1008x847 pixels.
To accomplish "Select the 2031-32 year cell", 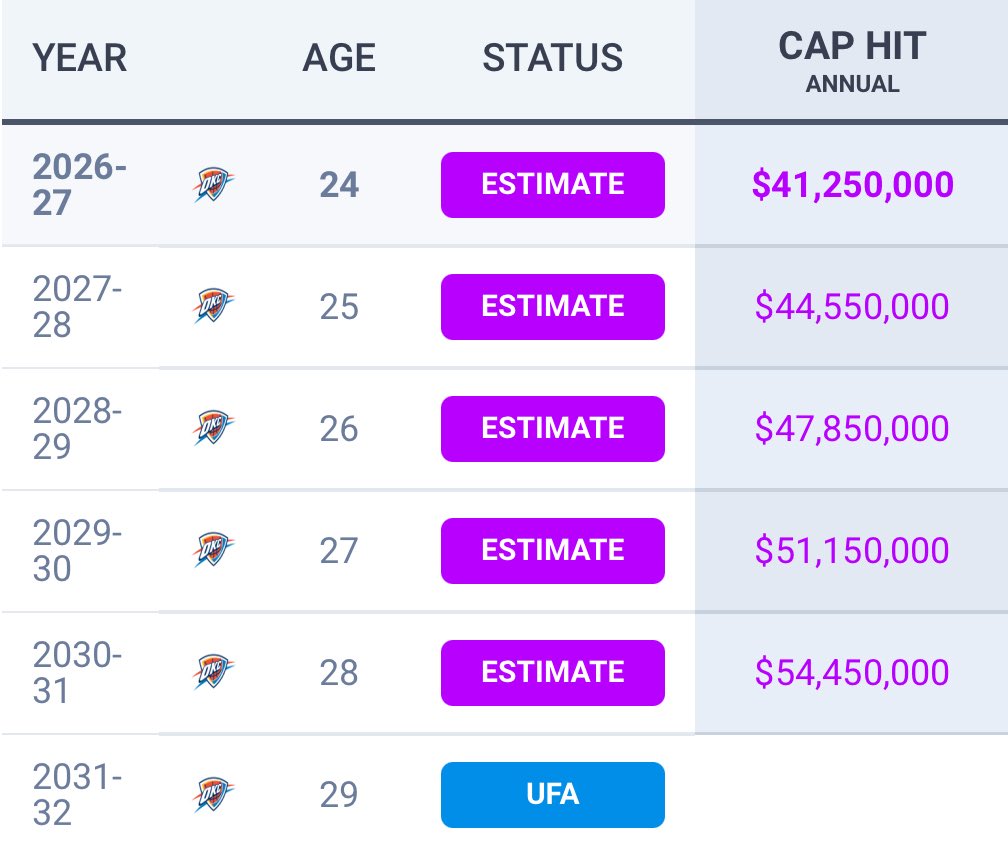I will [x=77, y=795].
